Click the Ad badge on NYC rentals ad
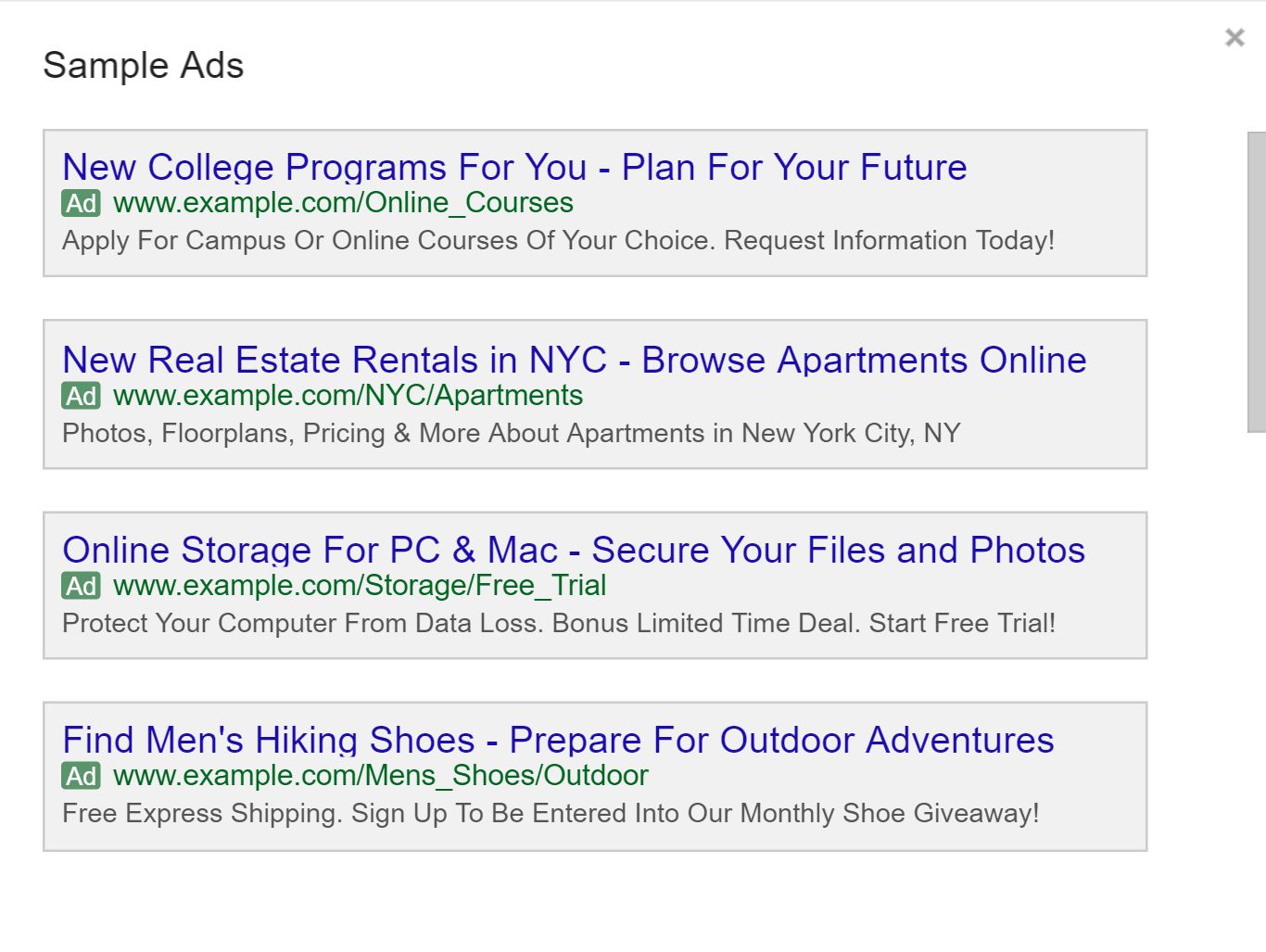Viewport: 1266px width, 952px height. click(81, 396)
